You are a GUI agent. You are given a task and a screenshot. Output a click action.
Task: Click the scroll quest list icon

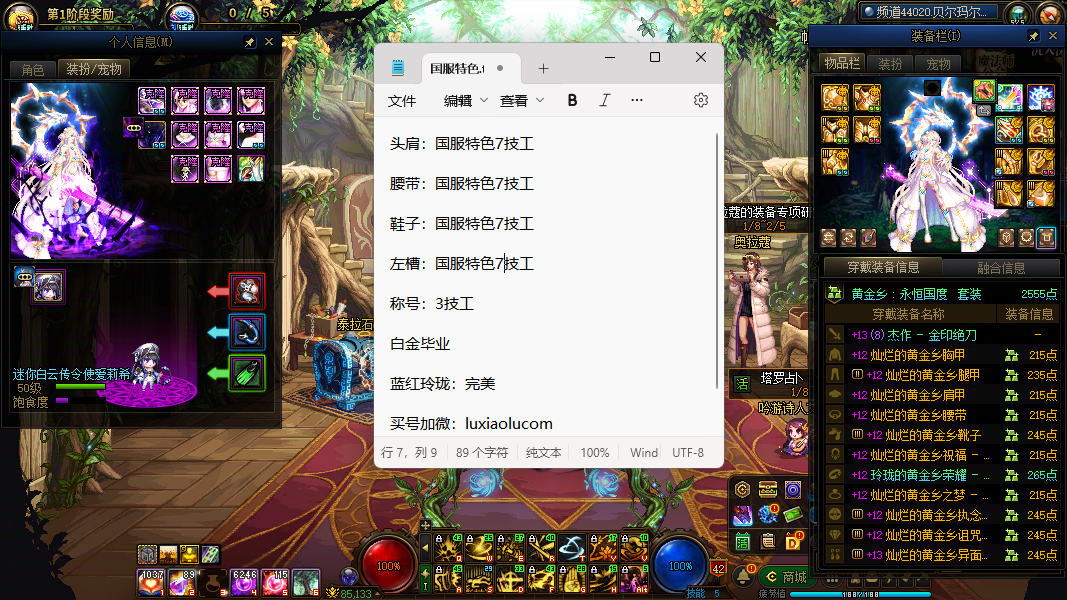tap(768, 541)
